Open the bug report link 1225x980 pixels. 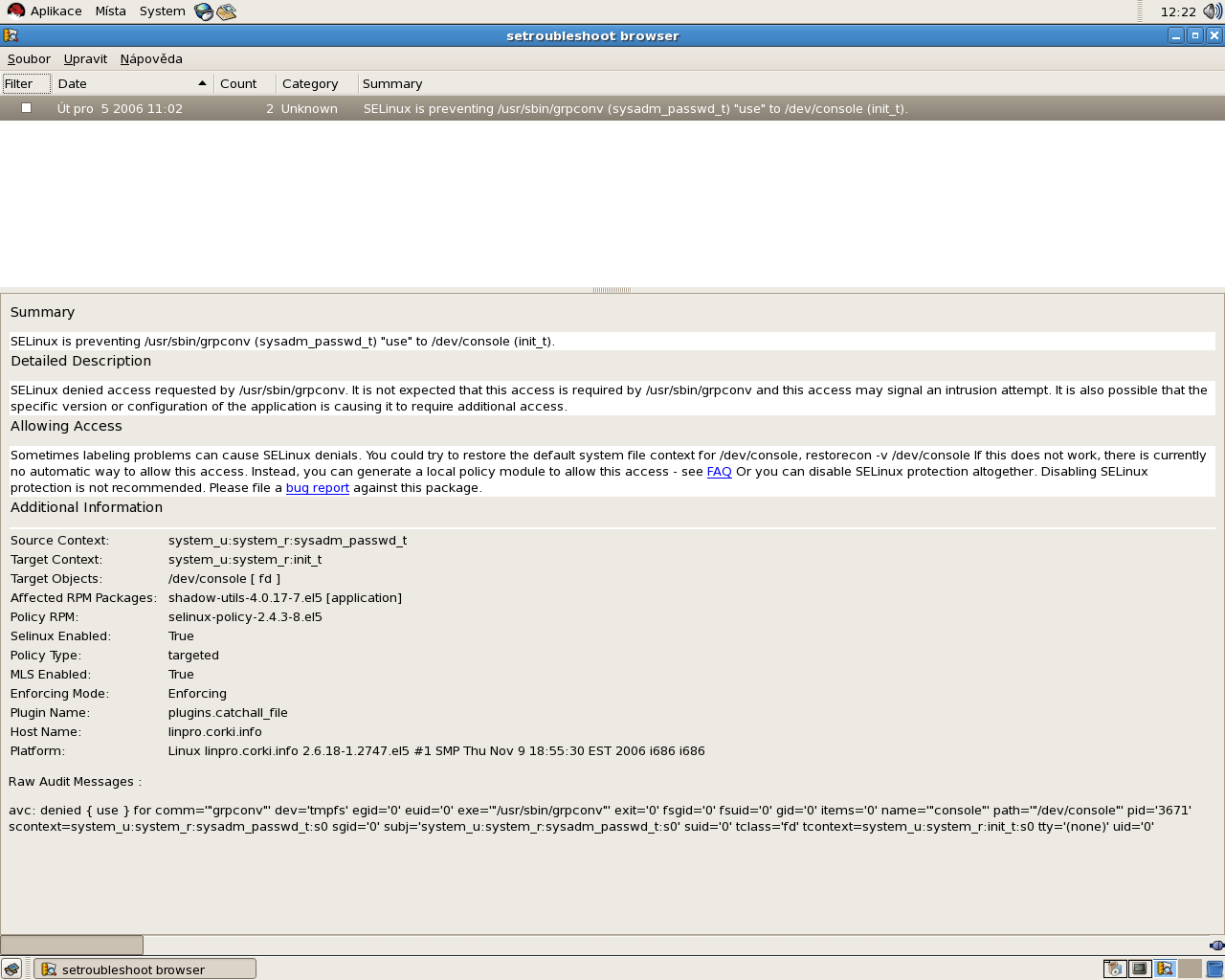(317, 487)
